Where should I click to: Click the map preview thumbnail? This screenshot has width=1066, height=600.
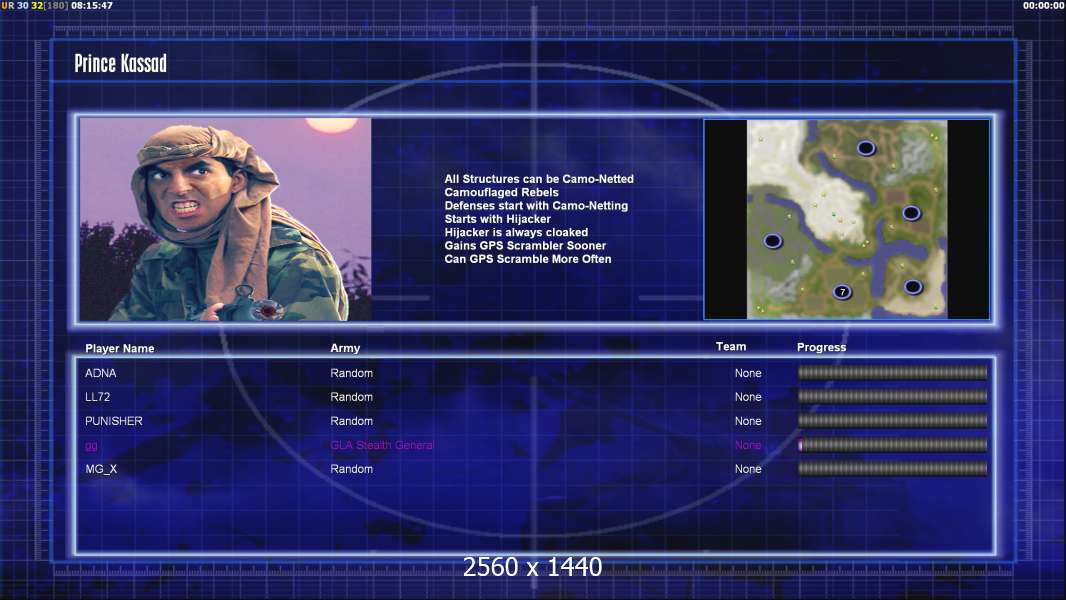click(x=846, y=219)
